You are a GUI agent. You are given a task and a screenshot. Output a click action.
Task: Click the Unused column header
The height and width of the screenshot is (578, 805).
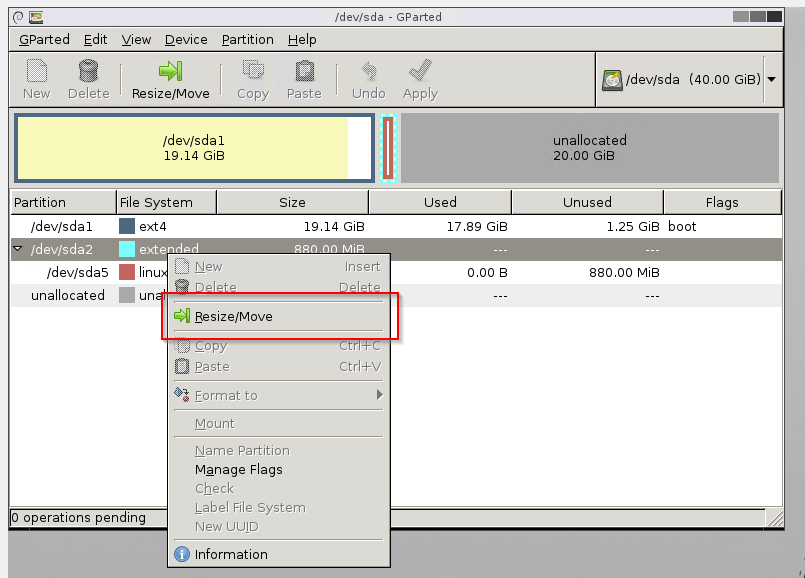coord(587,202)
